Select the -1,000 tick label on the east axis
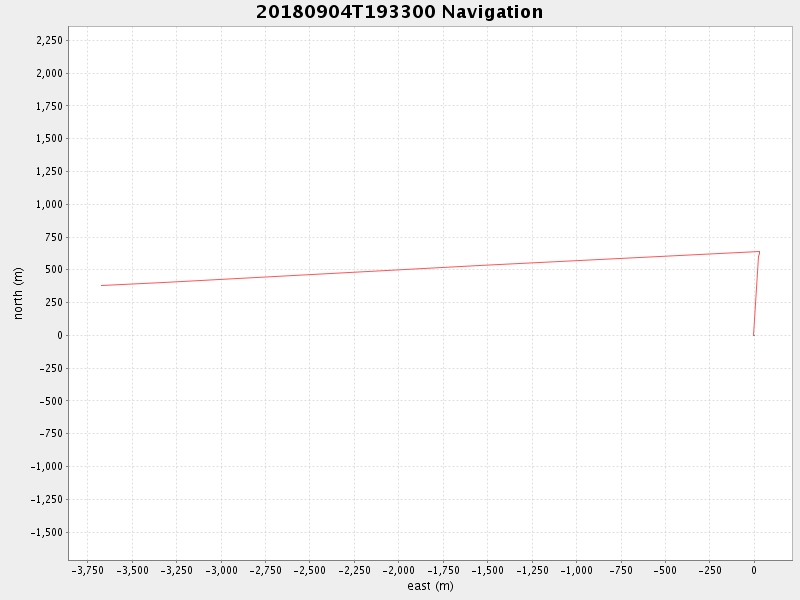The width and height of the screenshot is (800, 600). coord(576,570)
